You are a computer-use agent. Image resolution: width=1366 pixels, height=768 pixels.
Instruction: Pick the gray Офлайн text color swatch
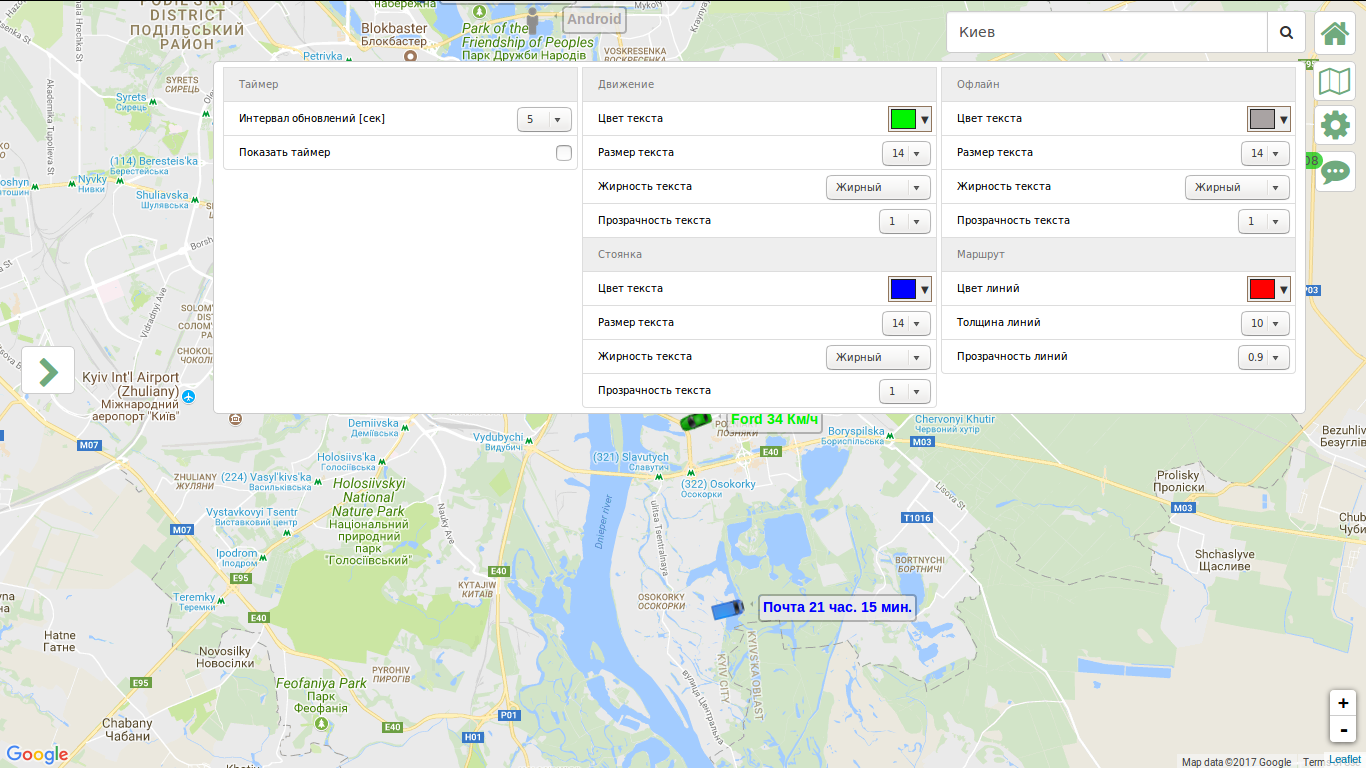[x=1269, y=119]
